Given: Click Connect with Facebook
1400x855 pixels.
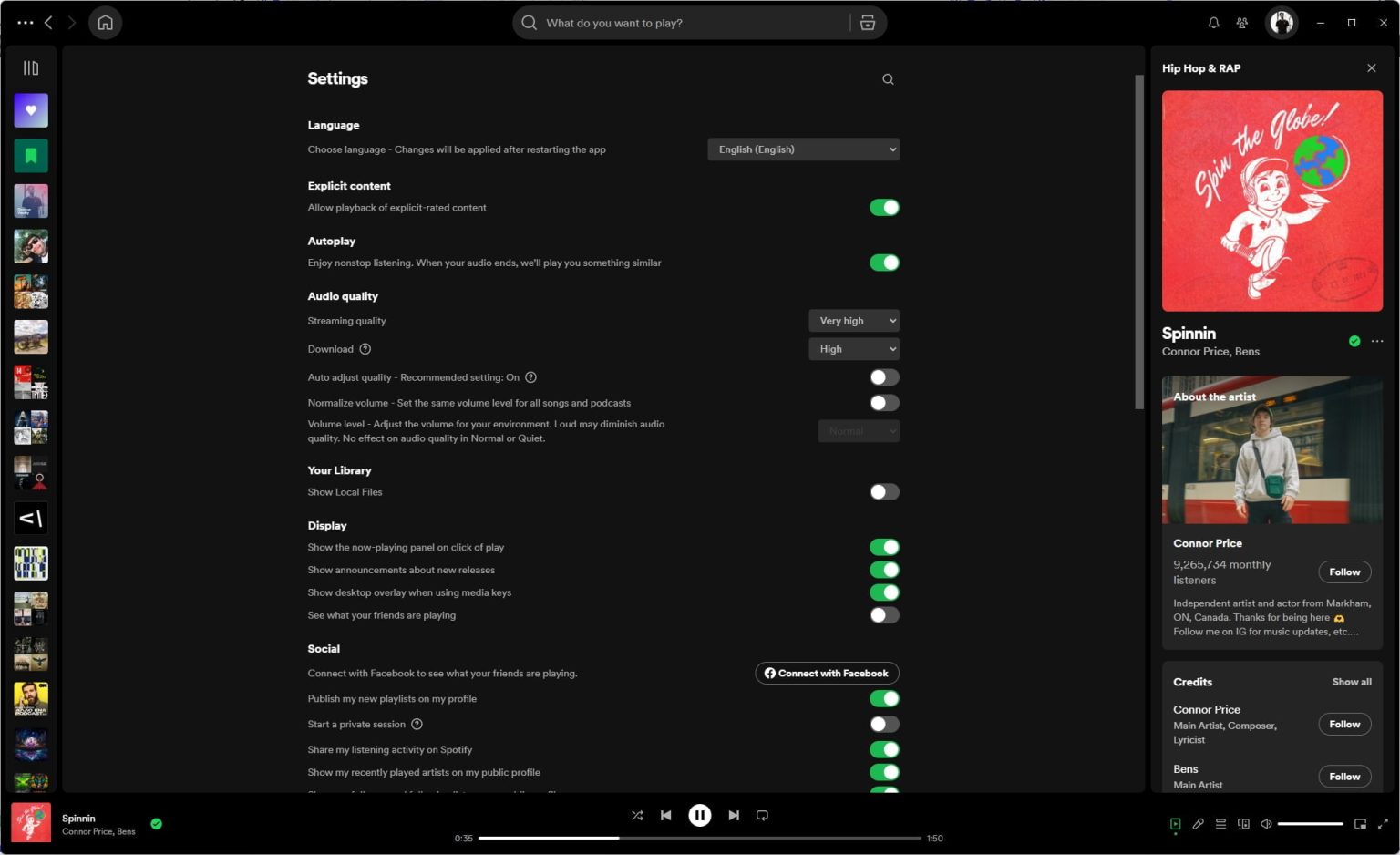Looking at the screenshot, I should tap(827, 674).
